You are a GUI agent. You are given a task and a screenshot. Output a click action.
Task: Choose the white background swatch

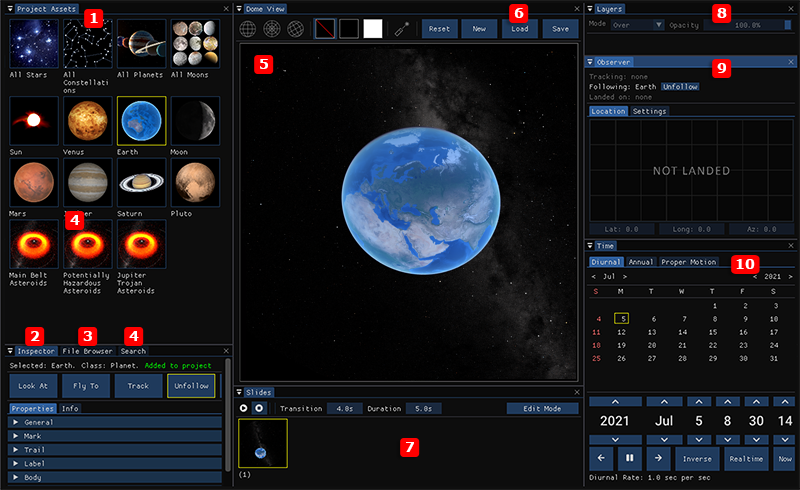point(372,29)
